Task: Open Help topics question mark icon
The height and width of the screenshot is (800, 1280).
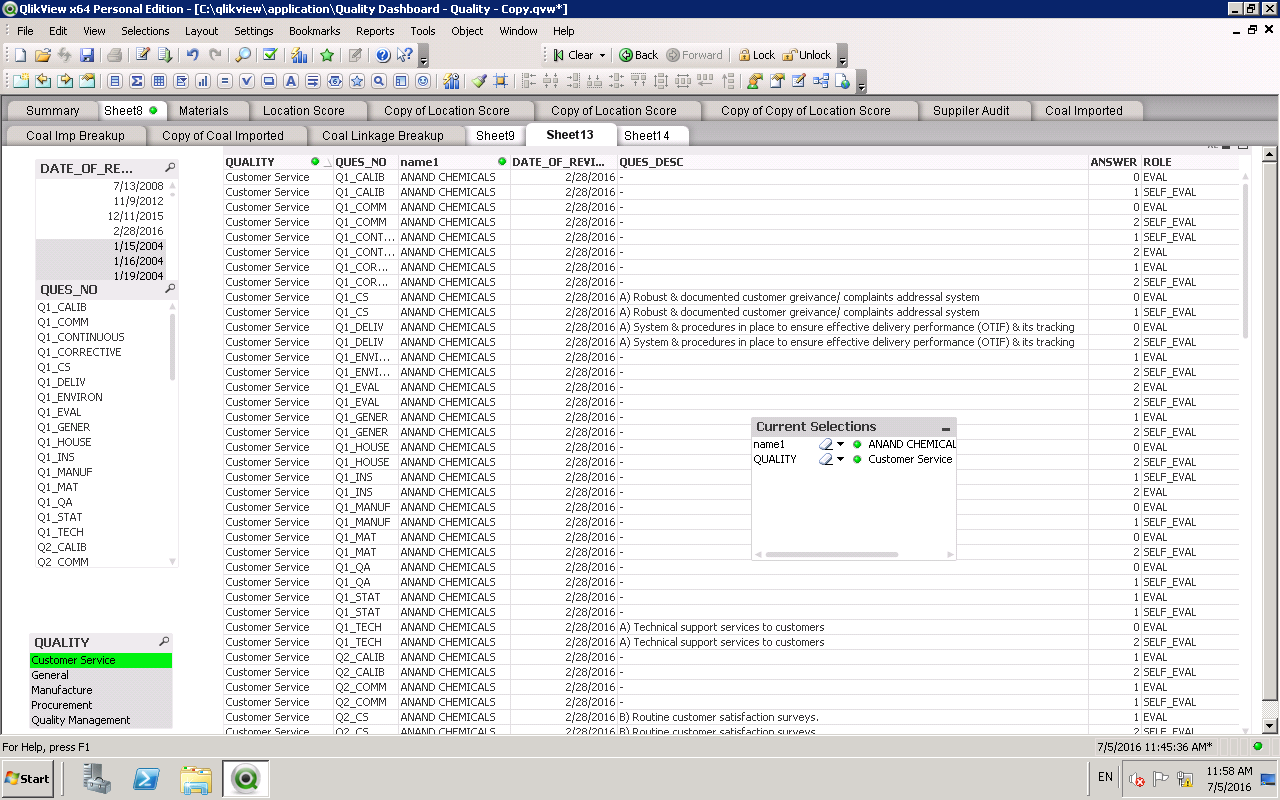Action: [x=383, y=55]
